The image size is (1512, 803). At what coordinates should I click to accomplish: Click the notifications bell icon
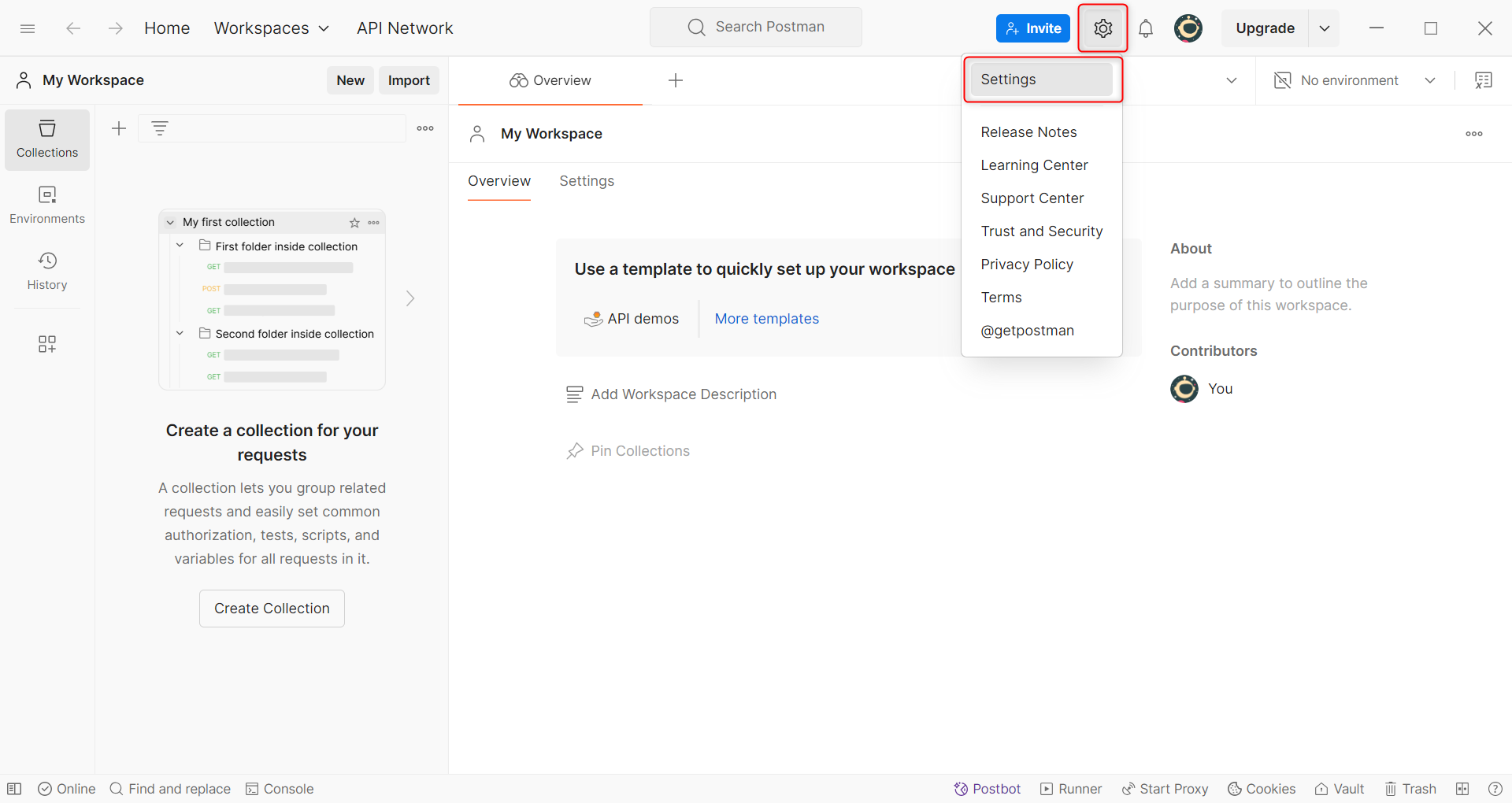pyautogui.click(x=1146, y=28)
